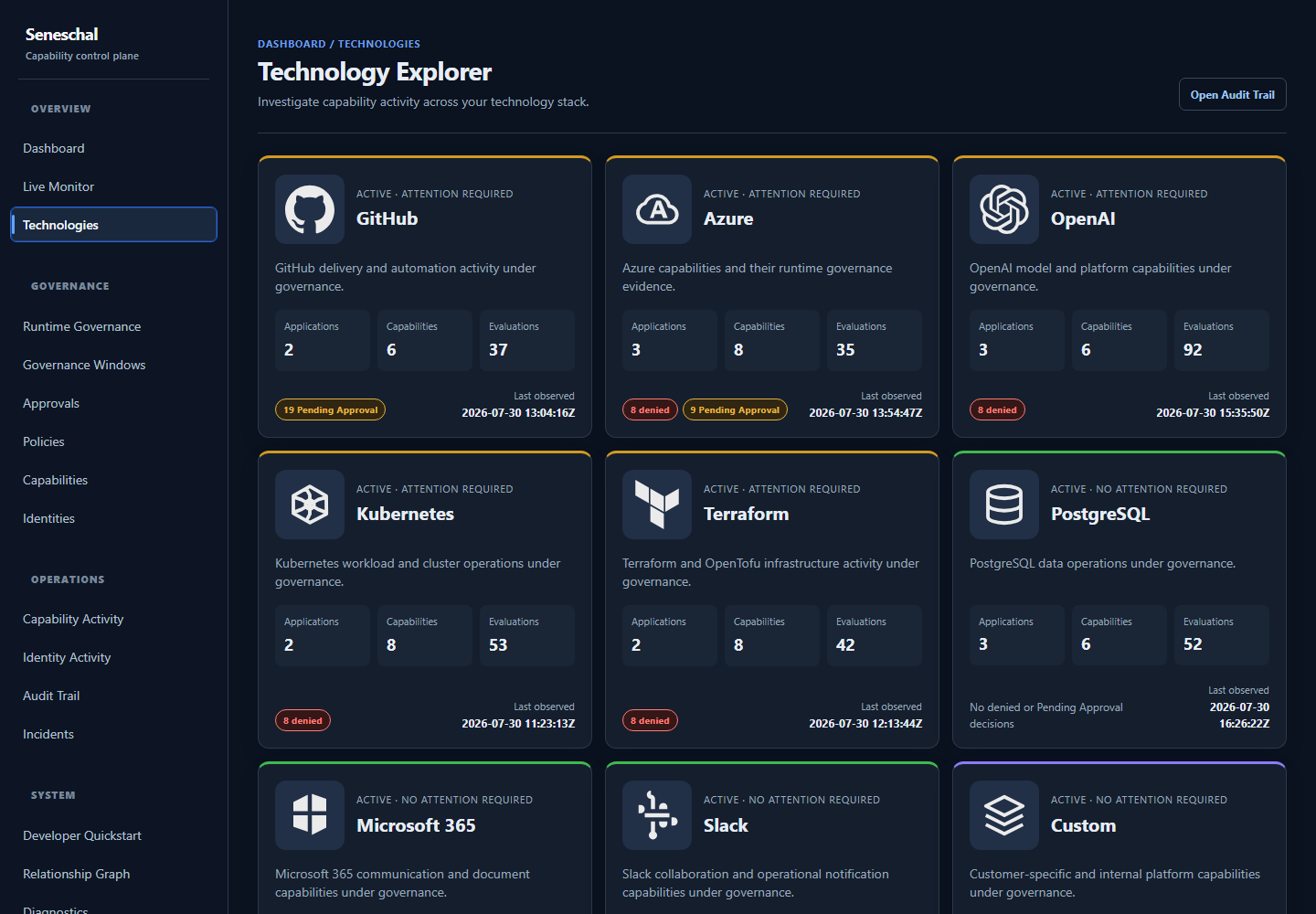Click the Dashboard breadcrumb link
Screen dimensions: 1316x914
pos(292,44)
